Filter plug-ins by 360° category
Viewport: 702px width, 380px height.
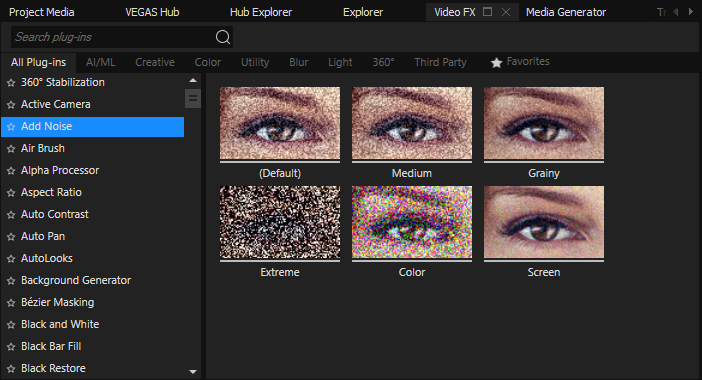[x=383, y=62]
